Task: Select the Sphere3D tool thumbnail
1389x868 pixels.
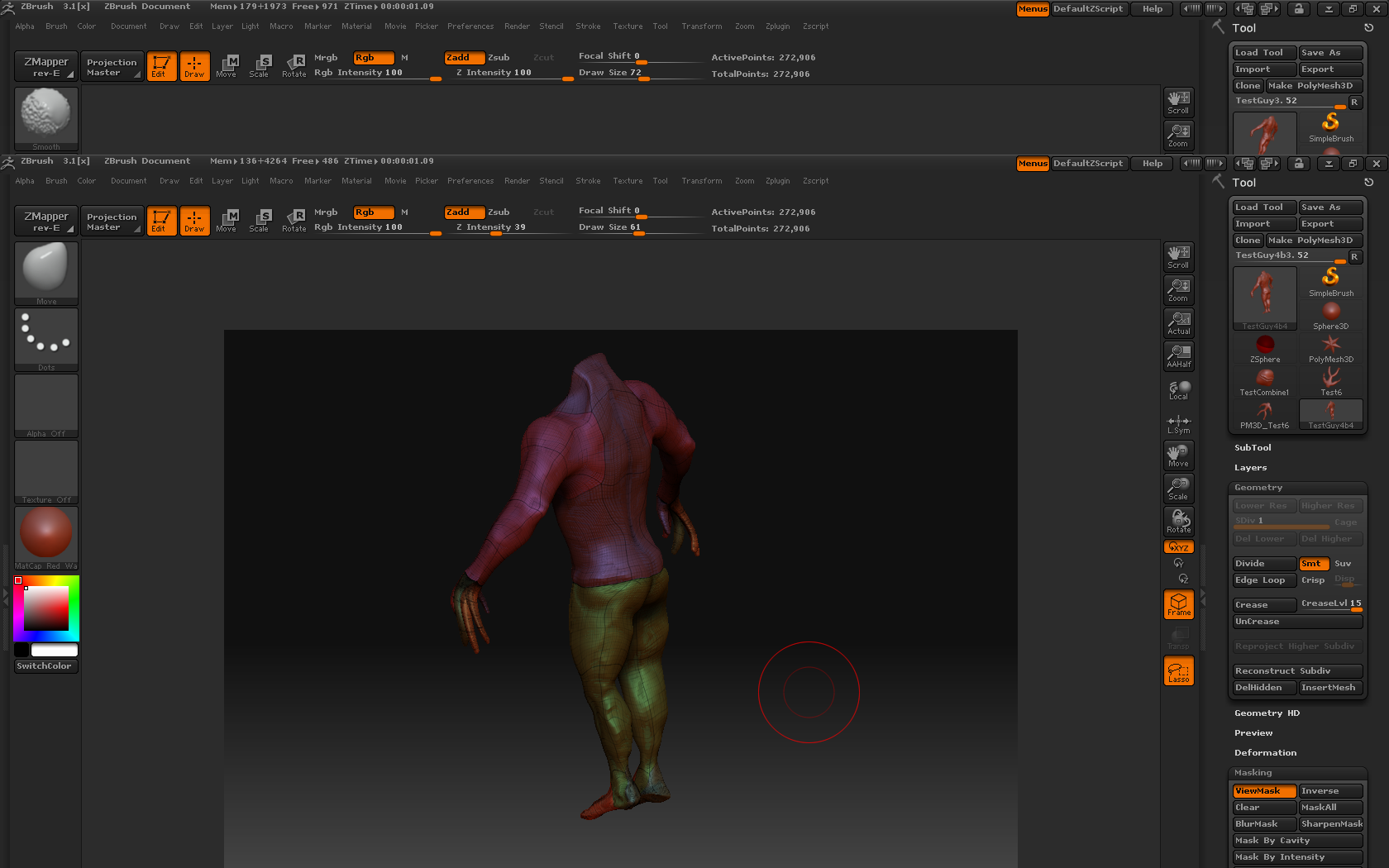Action: point(1330,314)
